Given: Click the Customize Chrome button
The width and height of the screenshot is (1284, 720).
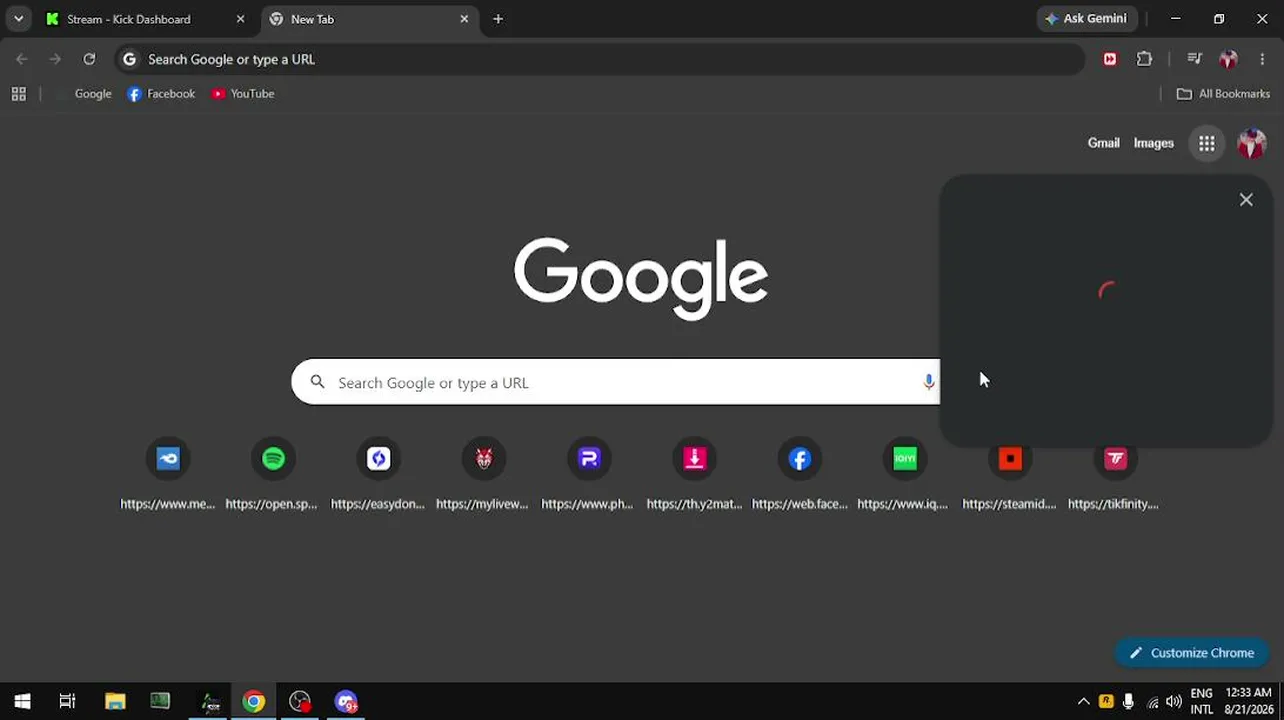Looking at the screenshot, I should click(x=1192, y=653).
